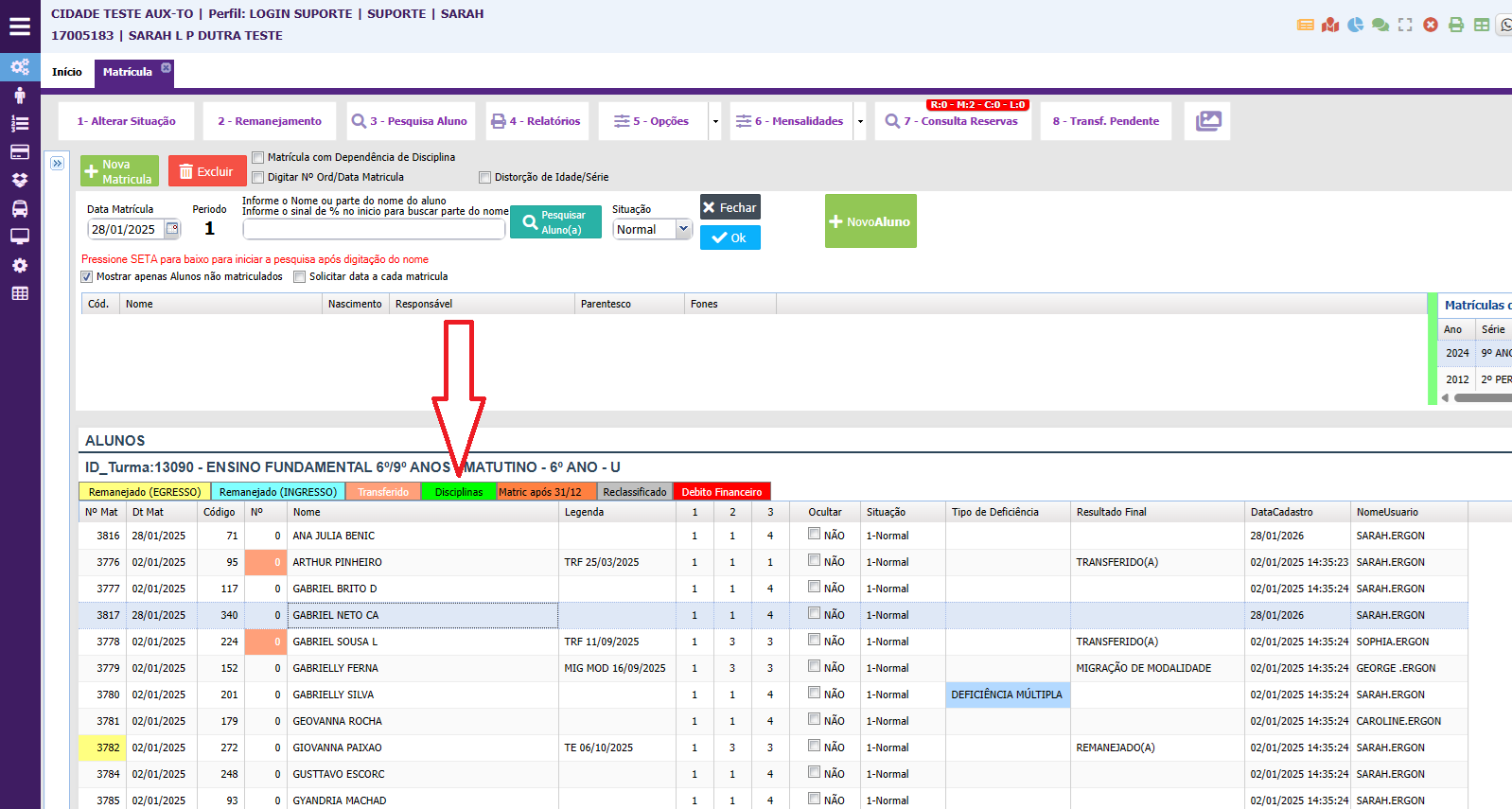This screenshot has height=809, width=1512.
Task: Open the Situação Normal dropdown
Action: point(653,229)
